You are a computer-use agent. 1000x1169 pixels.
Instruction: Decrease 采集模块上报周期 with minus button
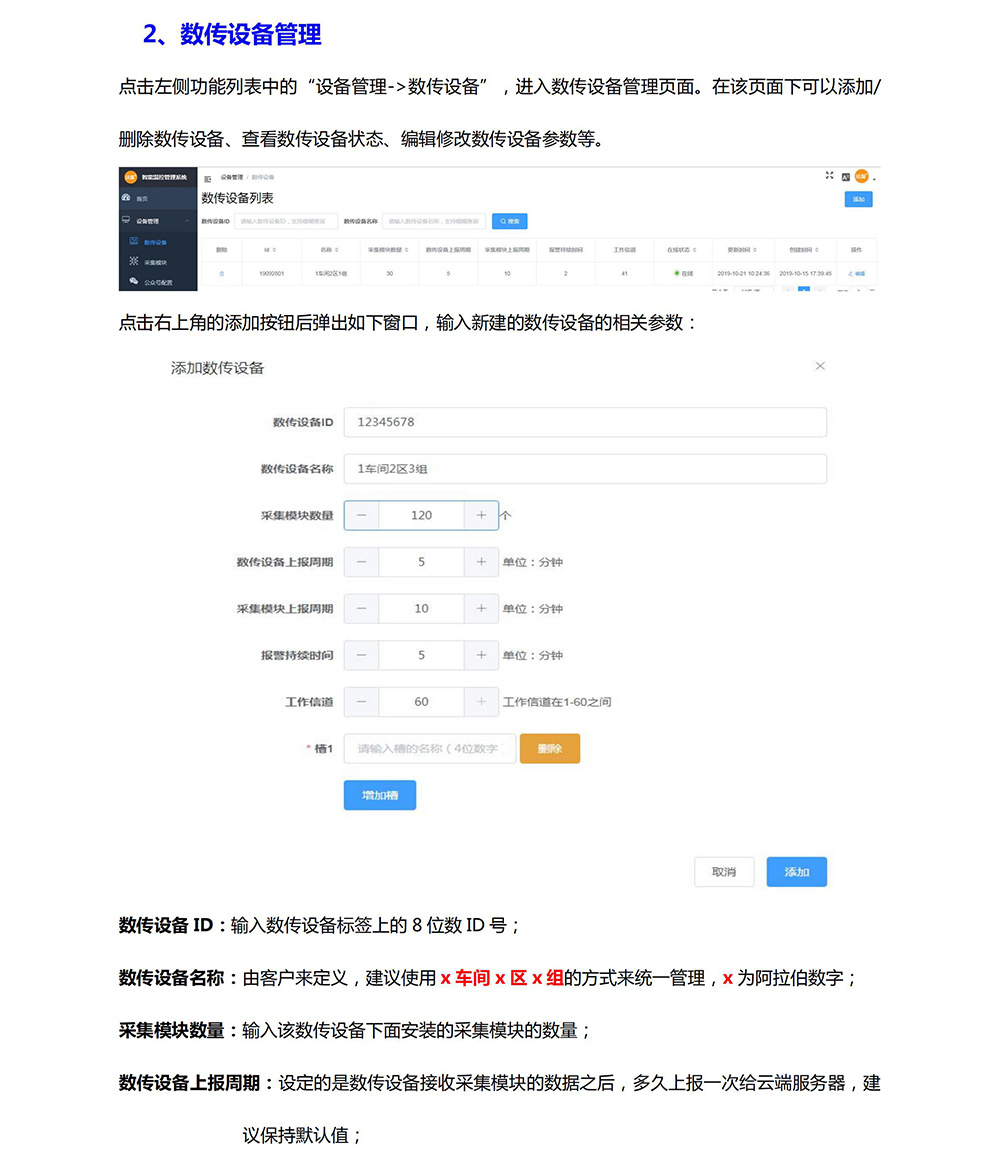pos(362,608)
